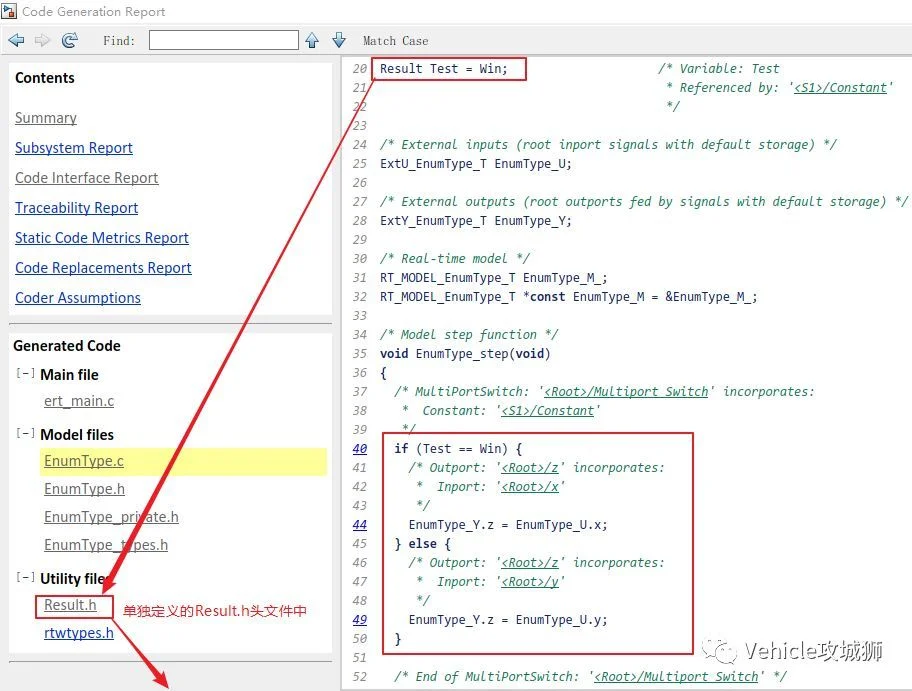Open the Traceability Report
Screen dimensions: 912x691
[x=77, y=208]
